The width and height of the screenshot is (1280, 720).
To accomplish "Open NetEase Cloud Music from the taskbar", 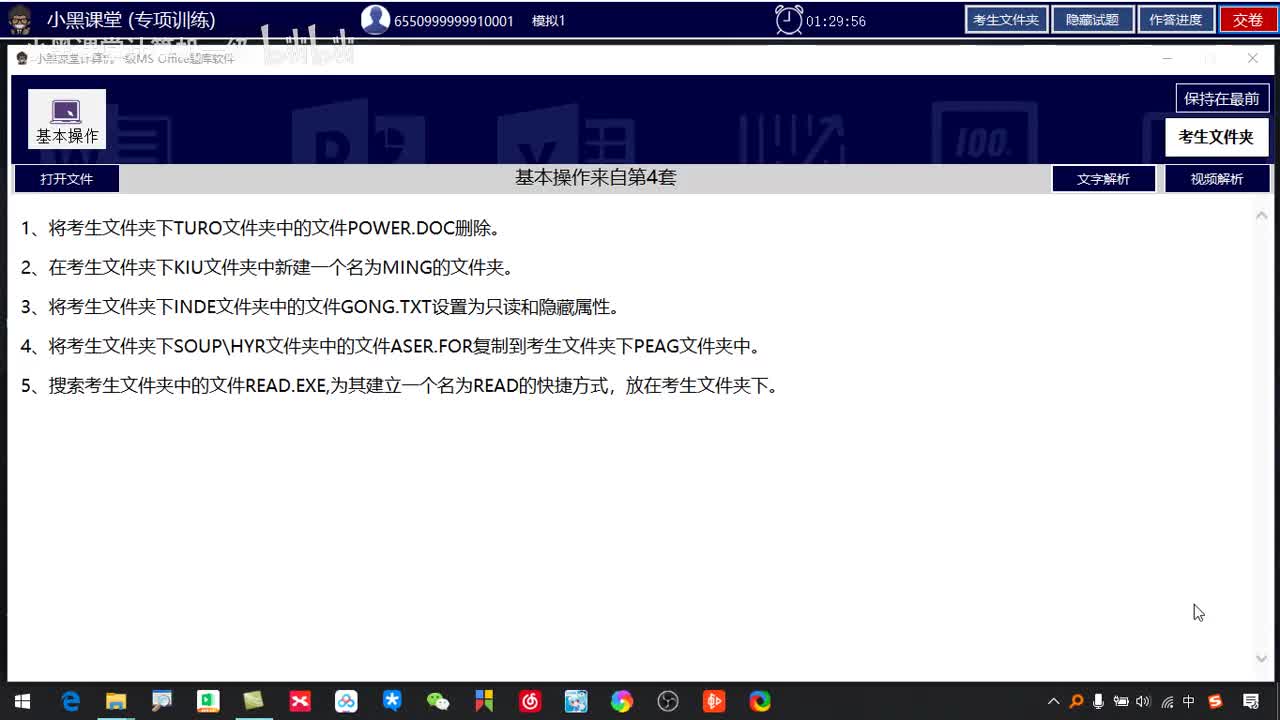I will pos(530,701).
